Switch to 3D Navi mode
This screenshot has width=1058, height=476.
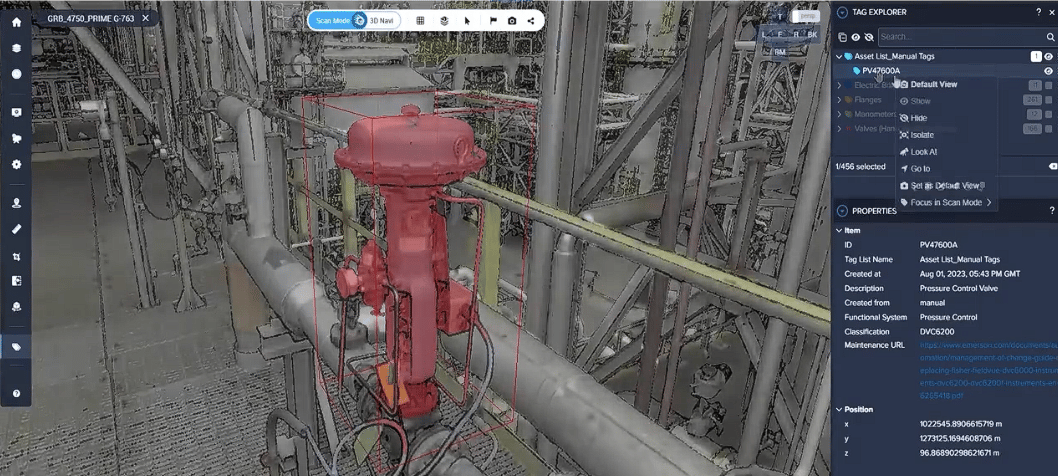click(382, 20)
